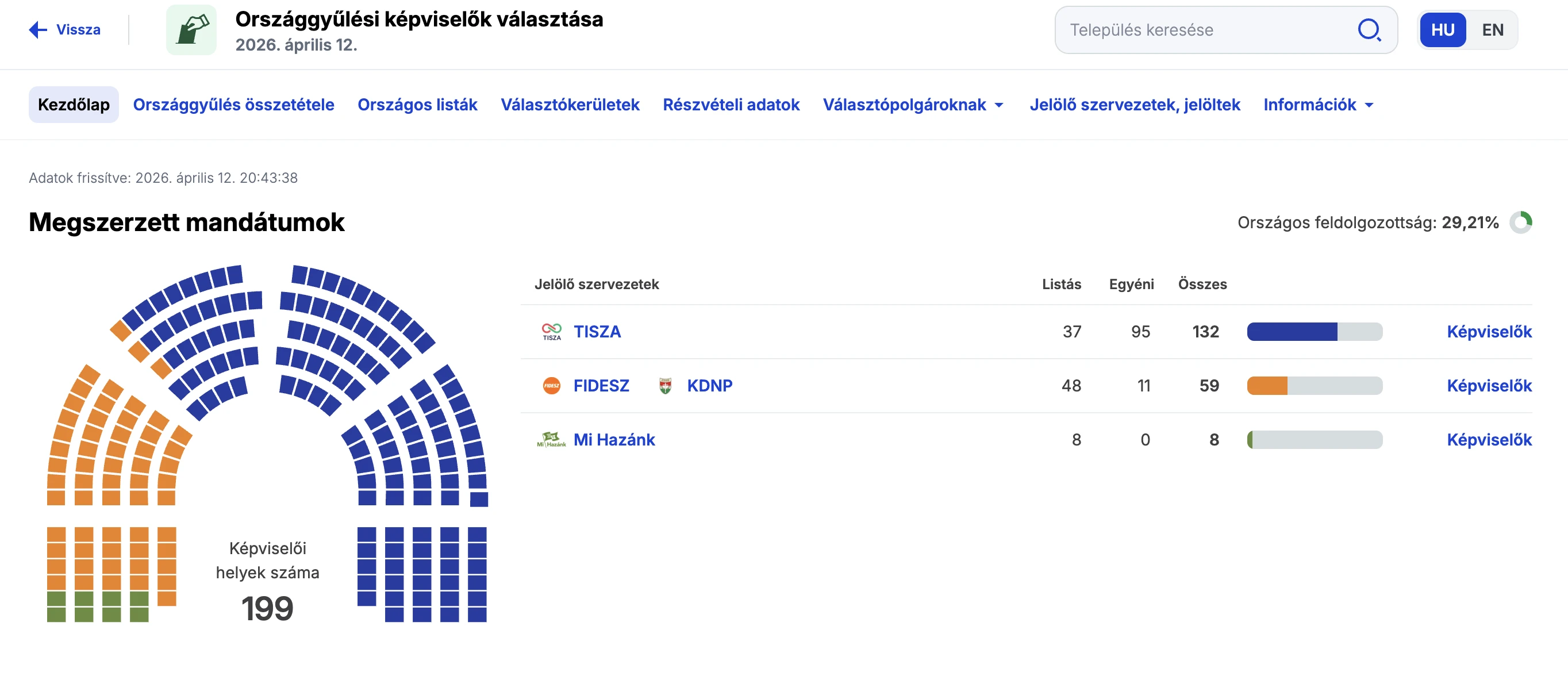Click the KDNP coat-of-arms logo

tap(665, 385)
